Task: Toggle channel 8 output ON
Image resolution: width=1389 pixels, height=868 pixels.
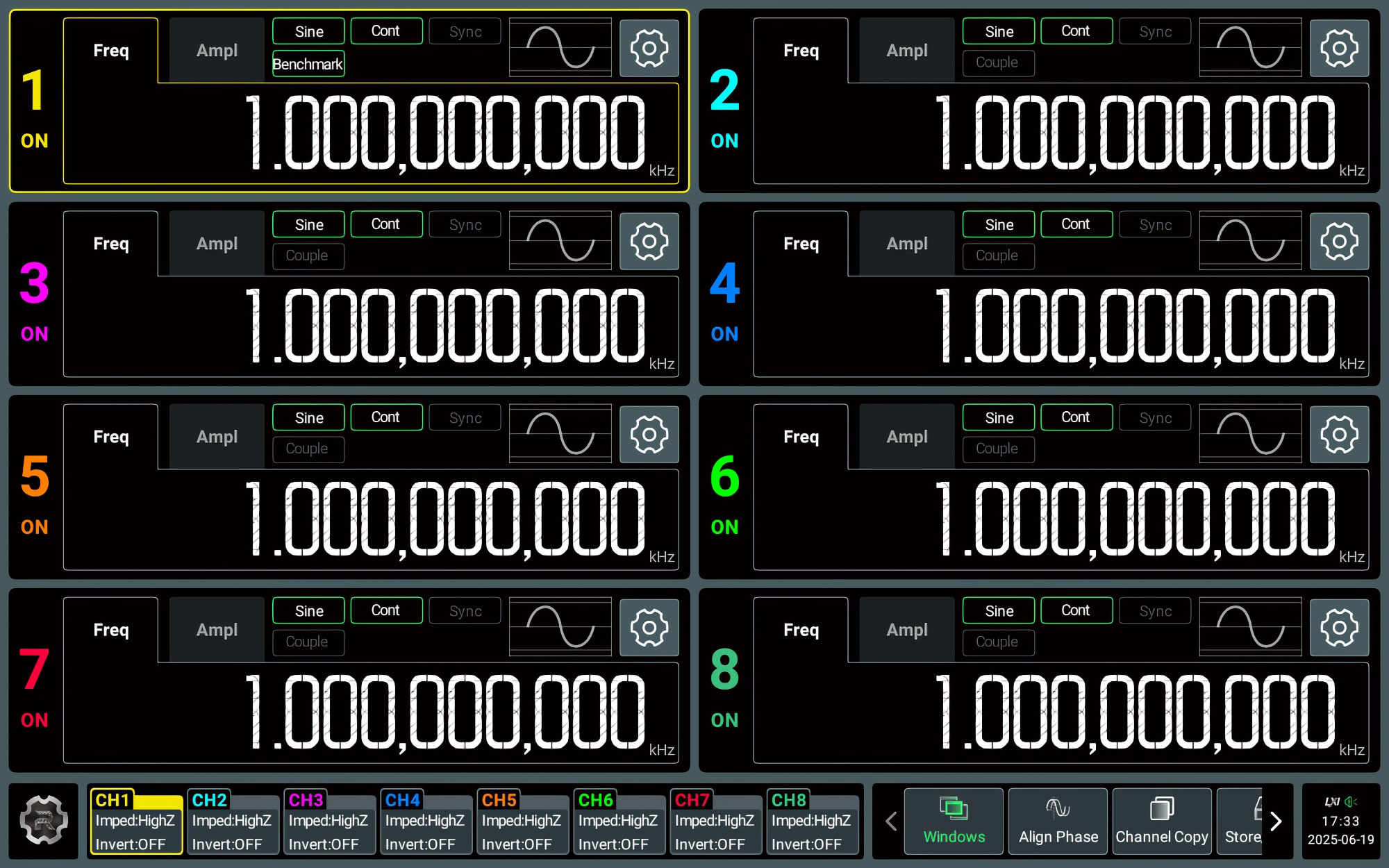Action: (724, 720)
